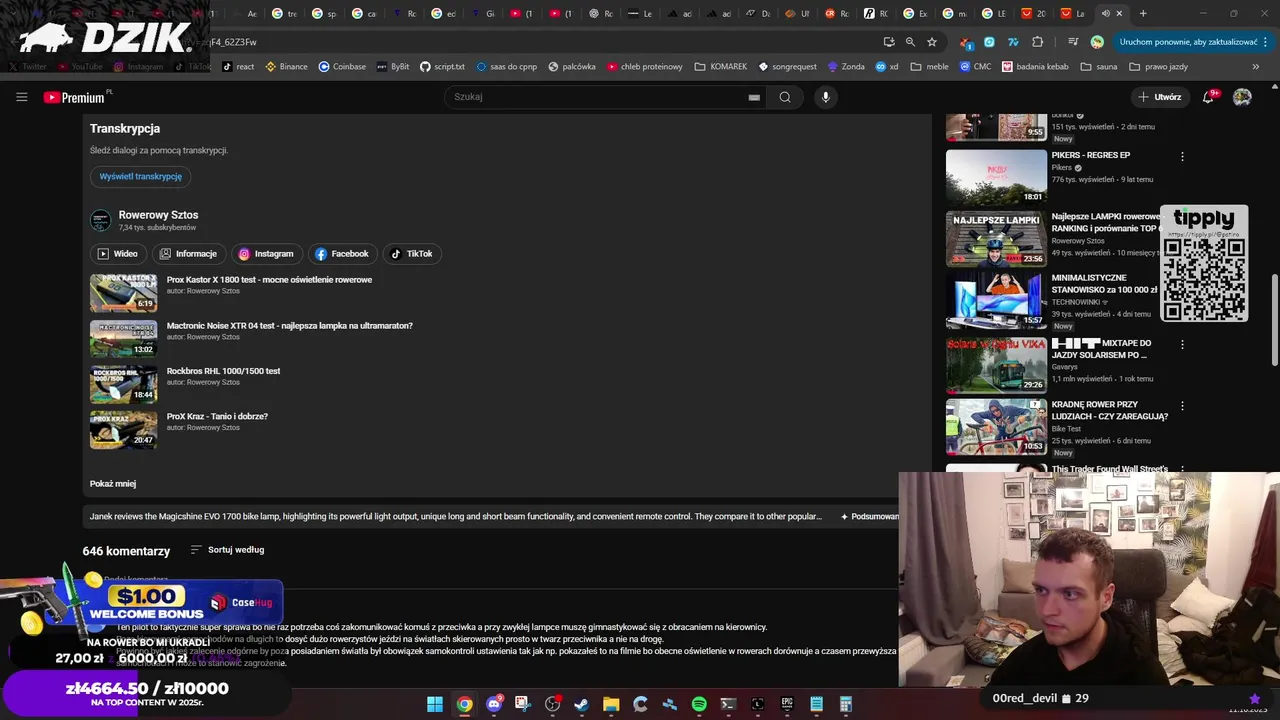
Task: Open the KOMAREK bookmarks folder
Action: coord(720,67)
